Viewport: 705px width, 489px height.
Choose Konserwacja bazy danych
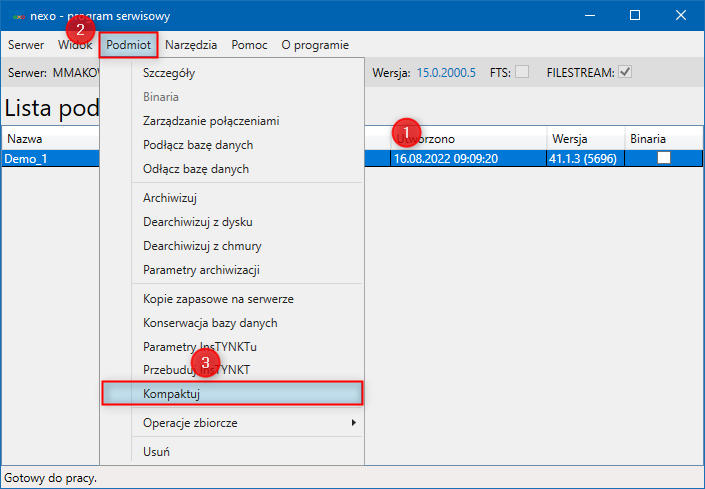pos(232,323)
